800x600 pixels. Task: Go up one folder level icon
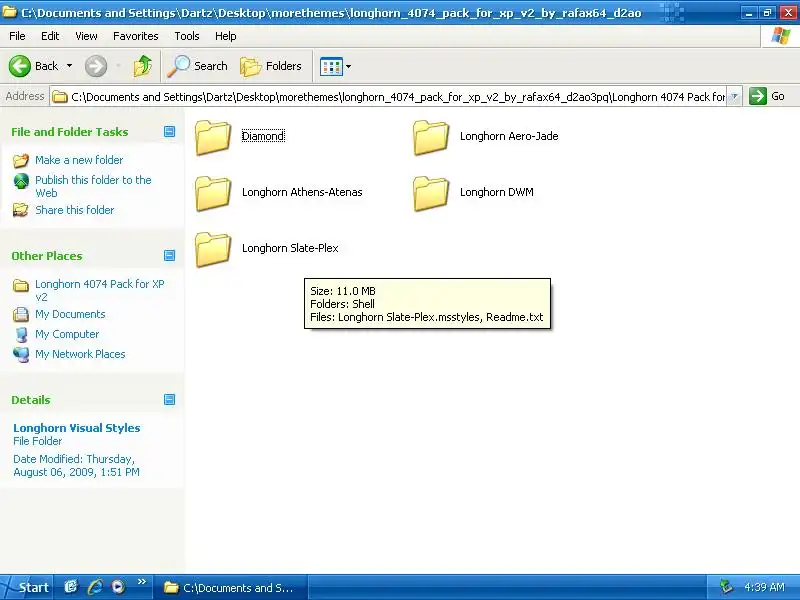coord(143,66)
